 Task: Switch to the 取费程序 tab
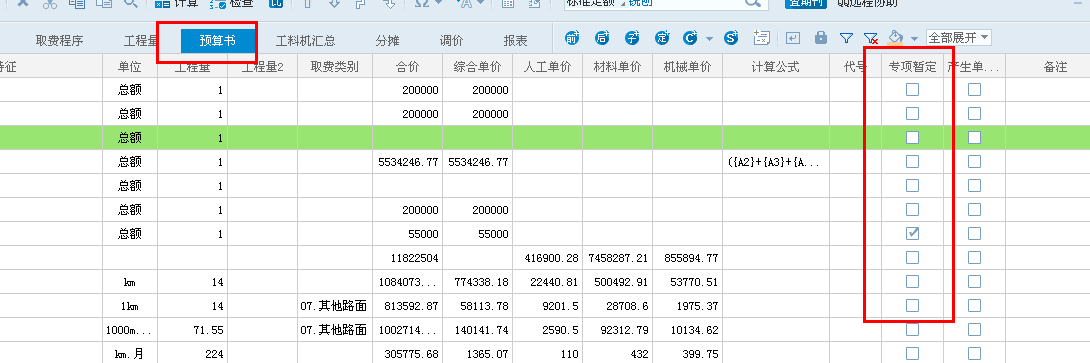point(60,40)
